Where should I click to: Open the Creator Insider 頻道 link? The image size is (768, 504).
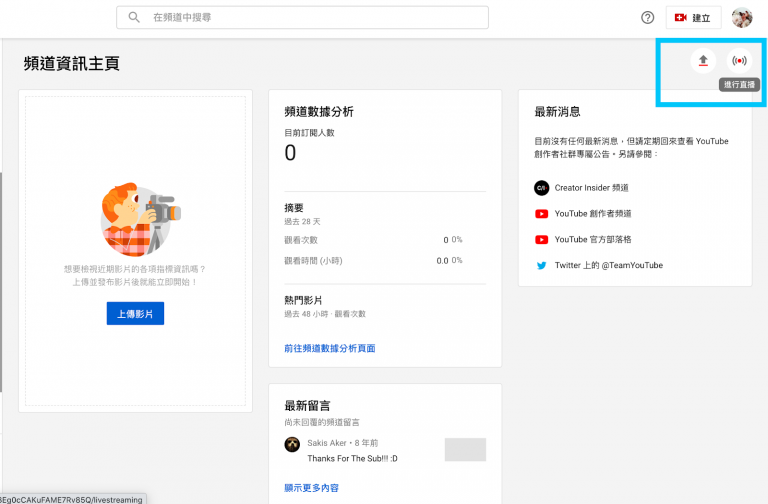click(591, 188)
